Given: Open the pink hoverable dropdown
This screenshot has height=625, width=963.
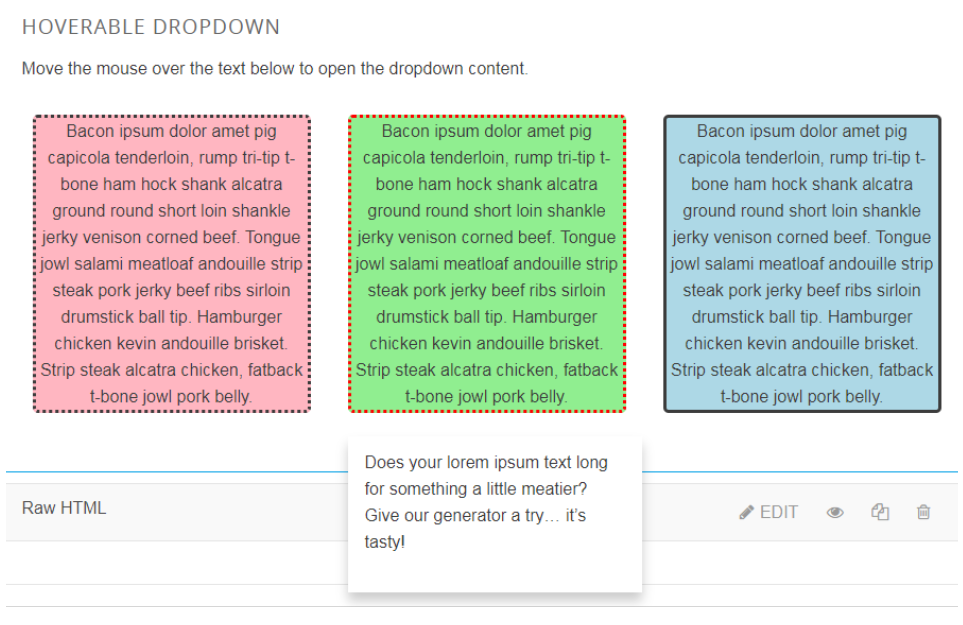Looking at the screenshot, I should [x=170, y=263].
